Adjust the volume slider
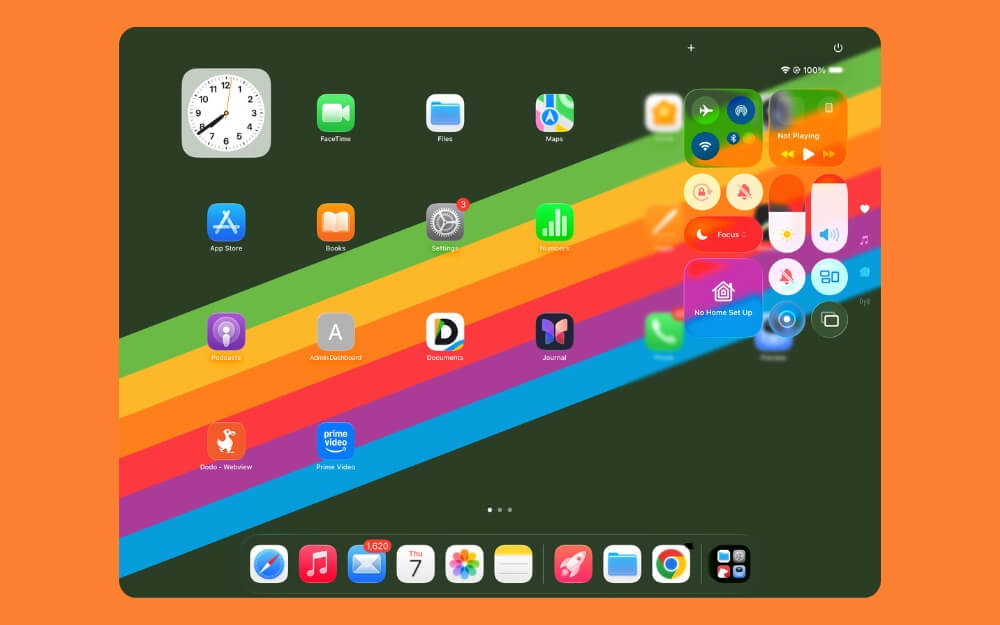The height and width of the screenshot is (625, 1000). click(829, 213)
